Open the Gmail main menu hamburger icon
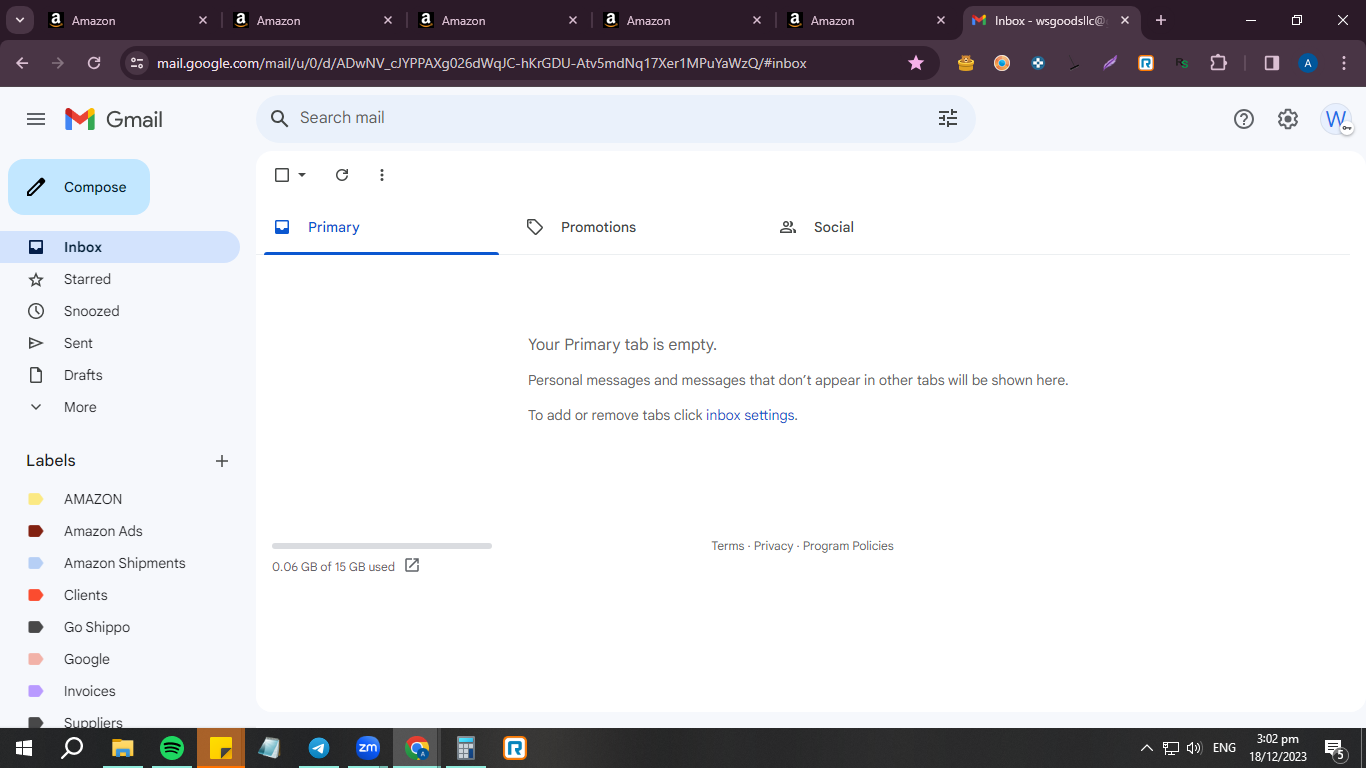 pyautogui.click(x=36, y=119)
